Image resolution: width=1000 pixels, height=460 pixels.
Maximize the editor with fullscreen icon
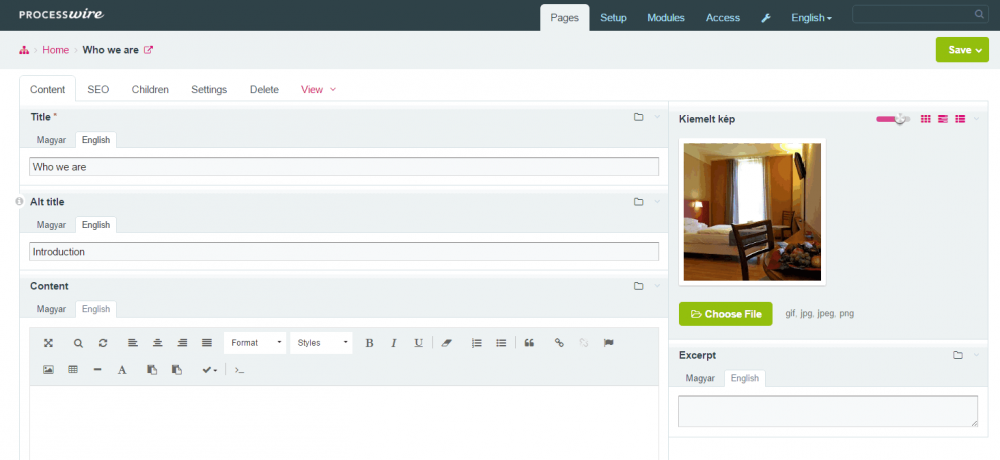click(x=48, y=343)
